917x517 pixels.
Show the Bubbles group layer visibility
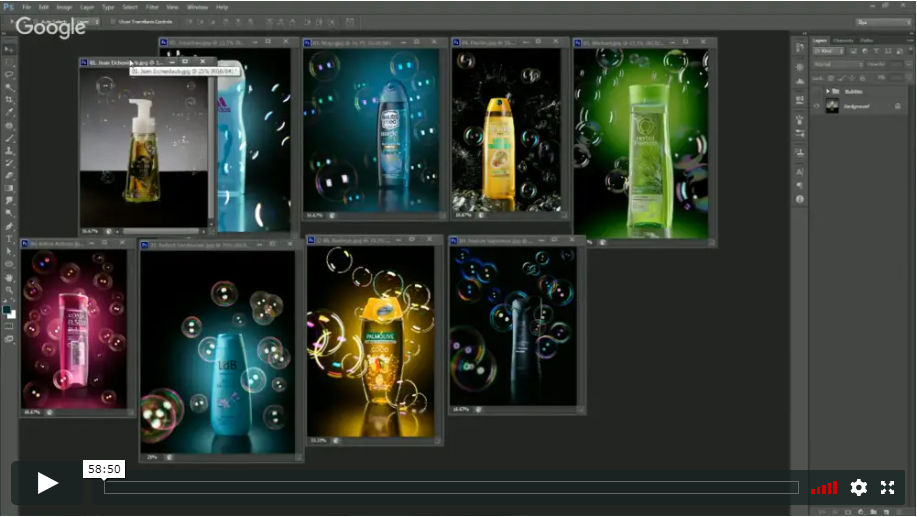click(x=816, y=91)
